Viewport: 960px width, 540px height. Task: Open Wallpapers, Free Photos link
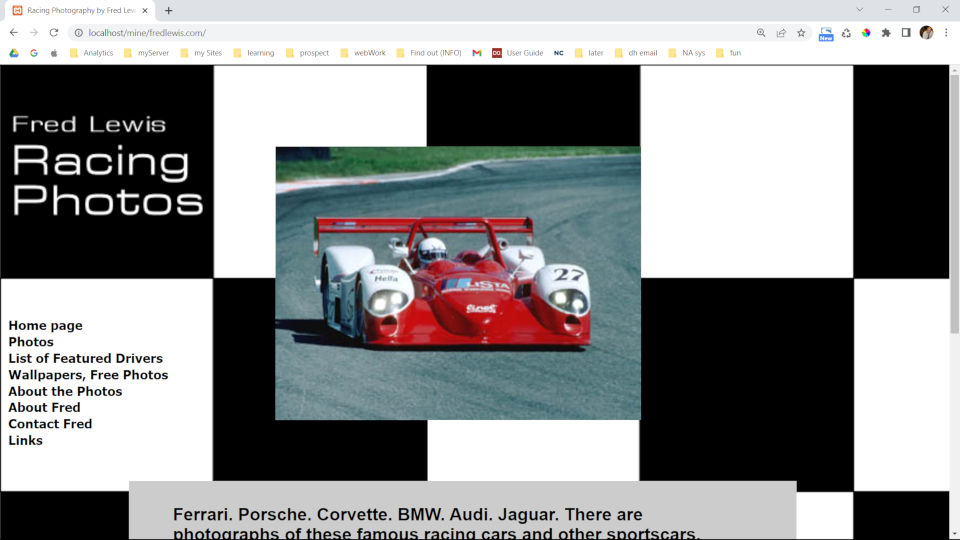tap(88, 375)
